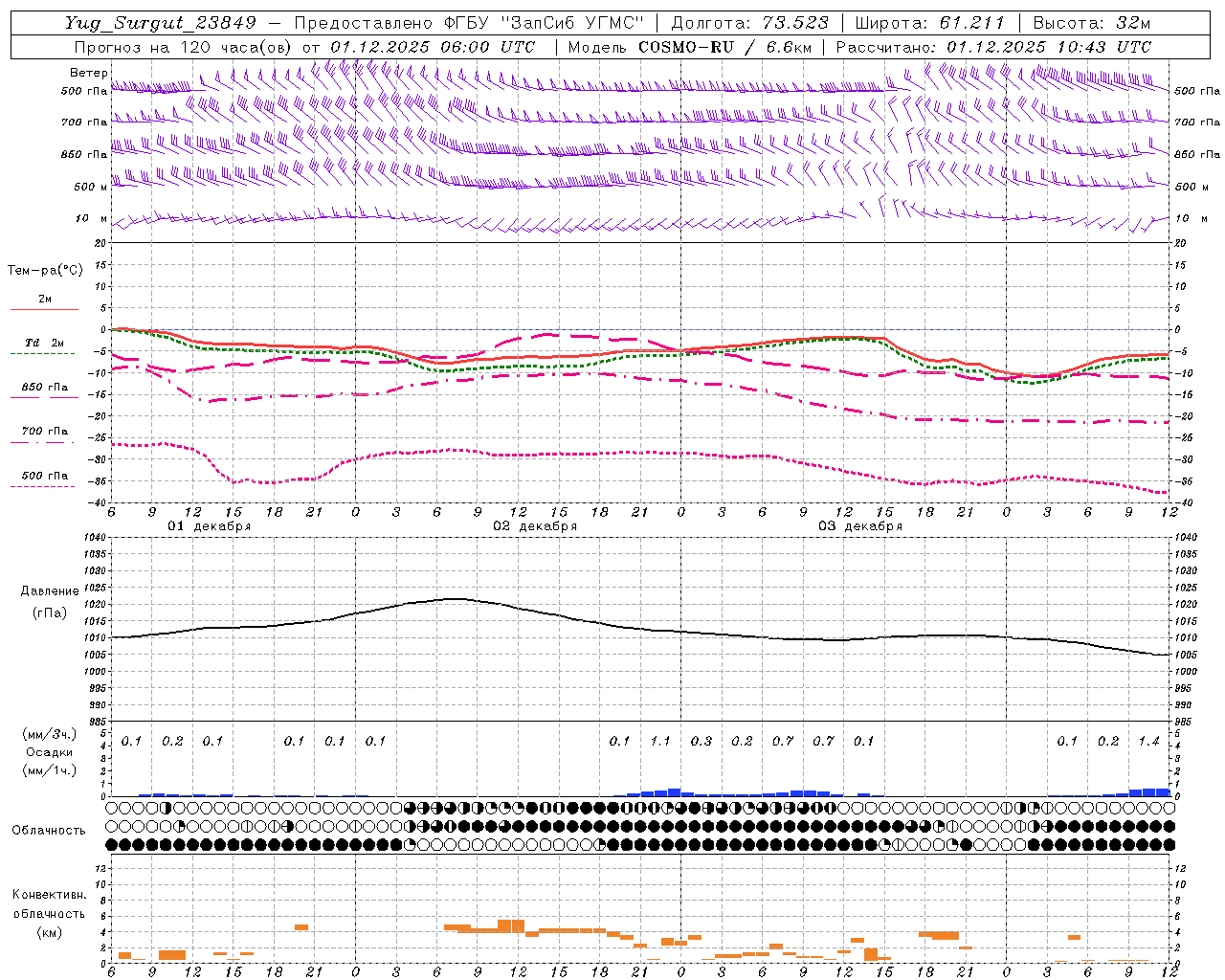
Task: Click the model label 'COSMO-RU / 6.6км'
Action: coord(724,47)
